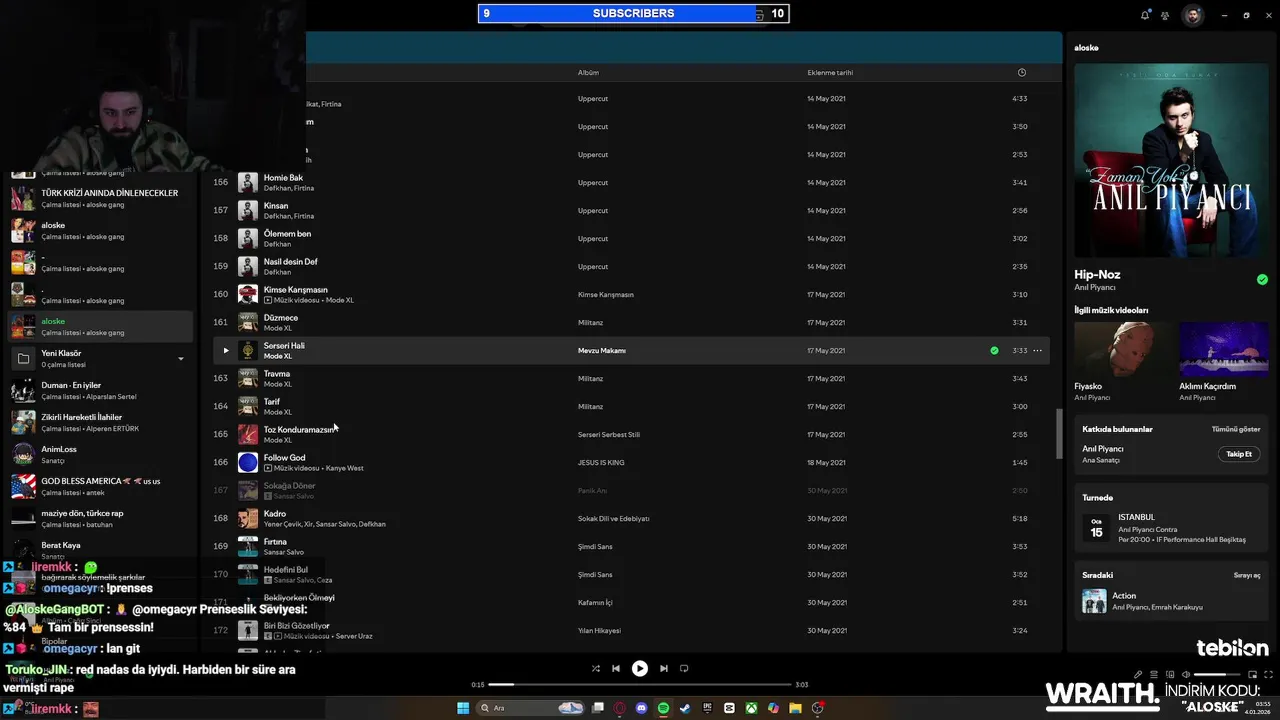This screenshot has height=720, width=1280.
Task: Click the Windows taskbar search box
Action: tap(530, 708)
